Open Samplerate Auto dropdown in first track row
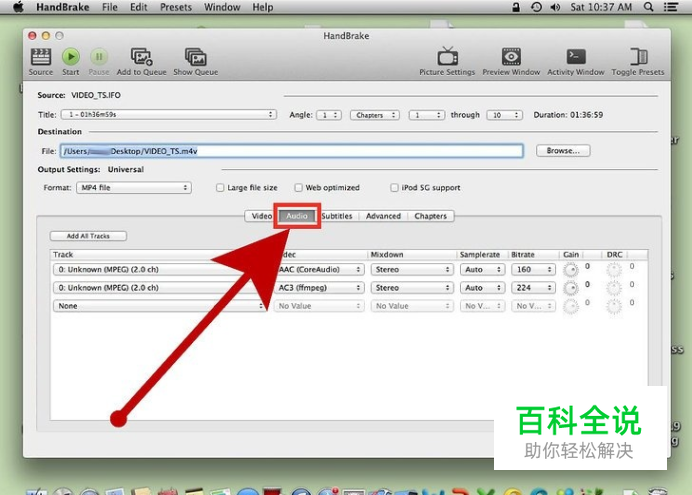The image size is (692, 495). click(482, 270)
